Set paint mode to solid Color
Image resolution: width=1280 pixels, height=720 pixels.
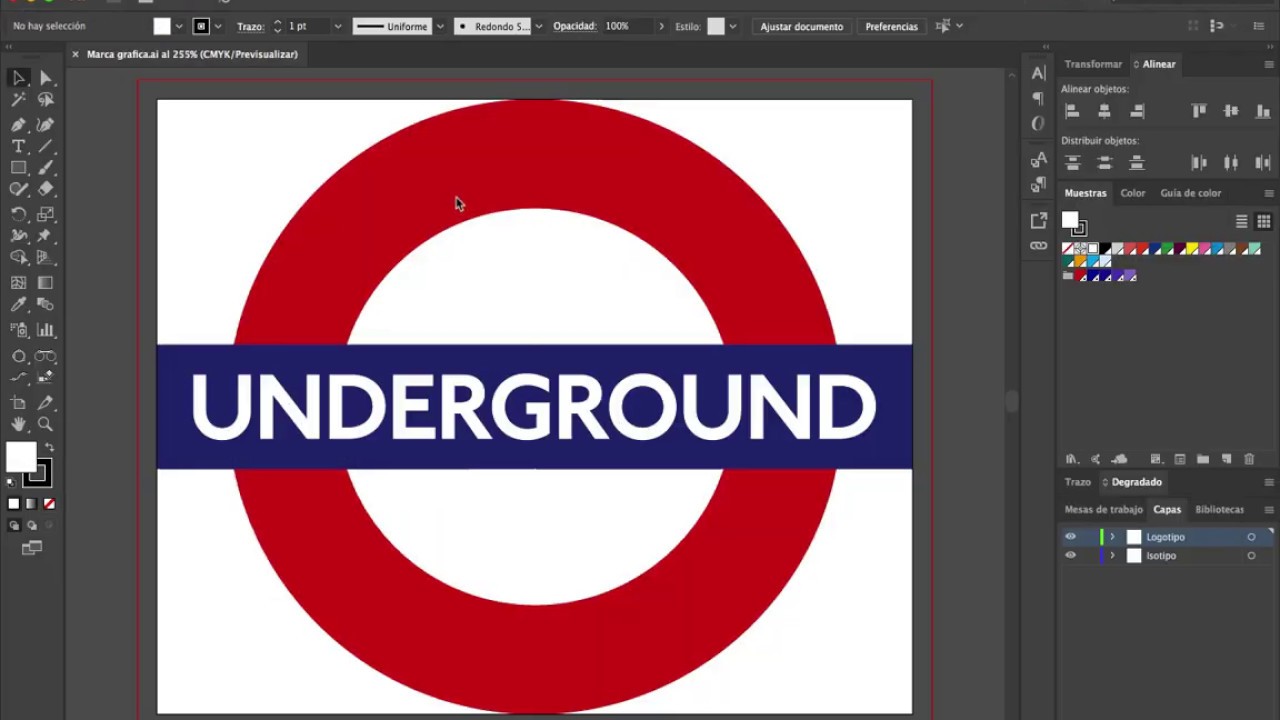point(13,504)
